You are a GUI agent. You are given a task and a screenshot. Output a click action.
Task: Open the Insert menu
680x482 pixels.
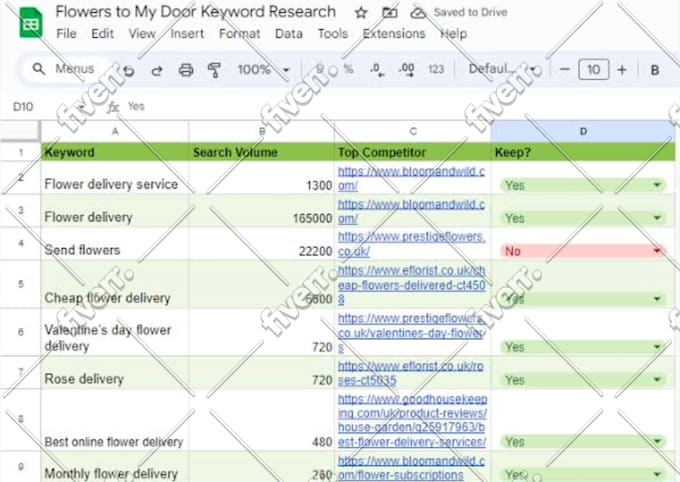tap(187, 33)
